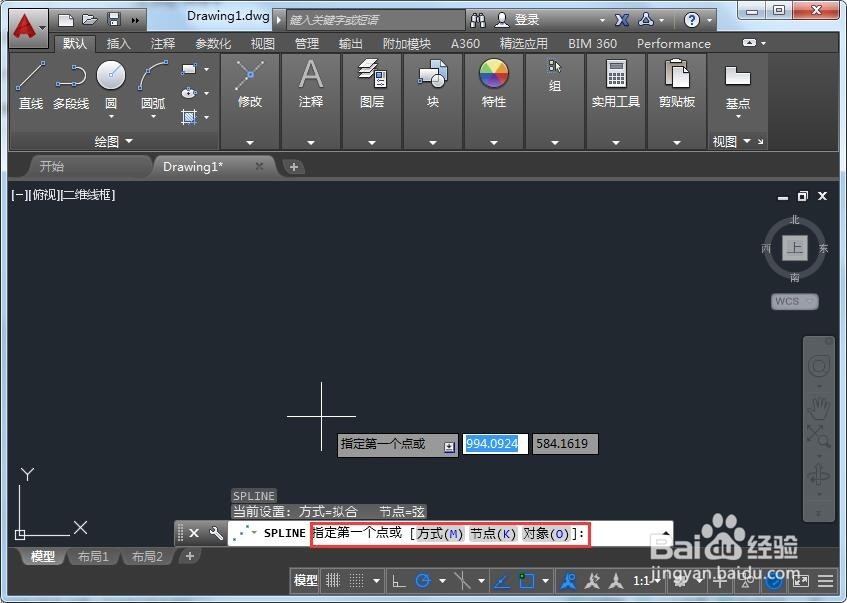847x603 pixels.
Task: Toggle Ortho mode in status bar
Action: pos(399,581)
